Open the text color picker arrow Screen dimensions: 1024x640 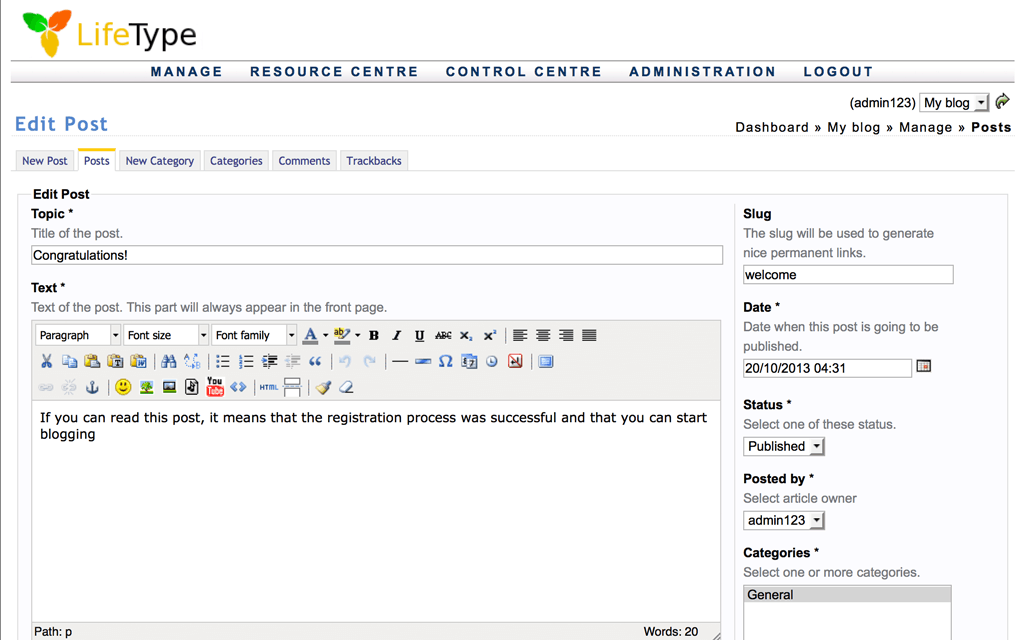(325, 336)
